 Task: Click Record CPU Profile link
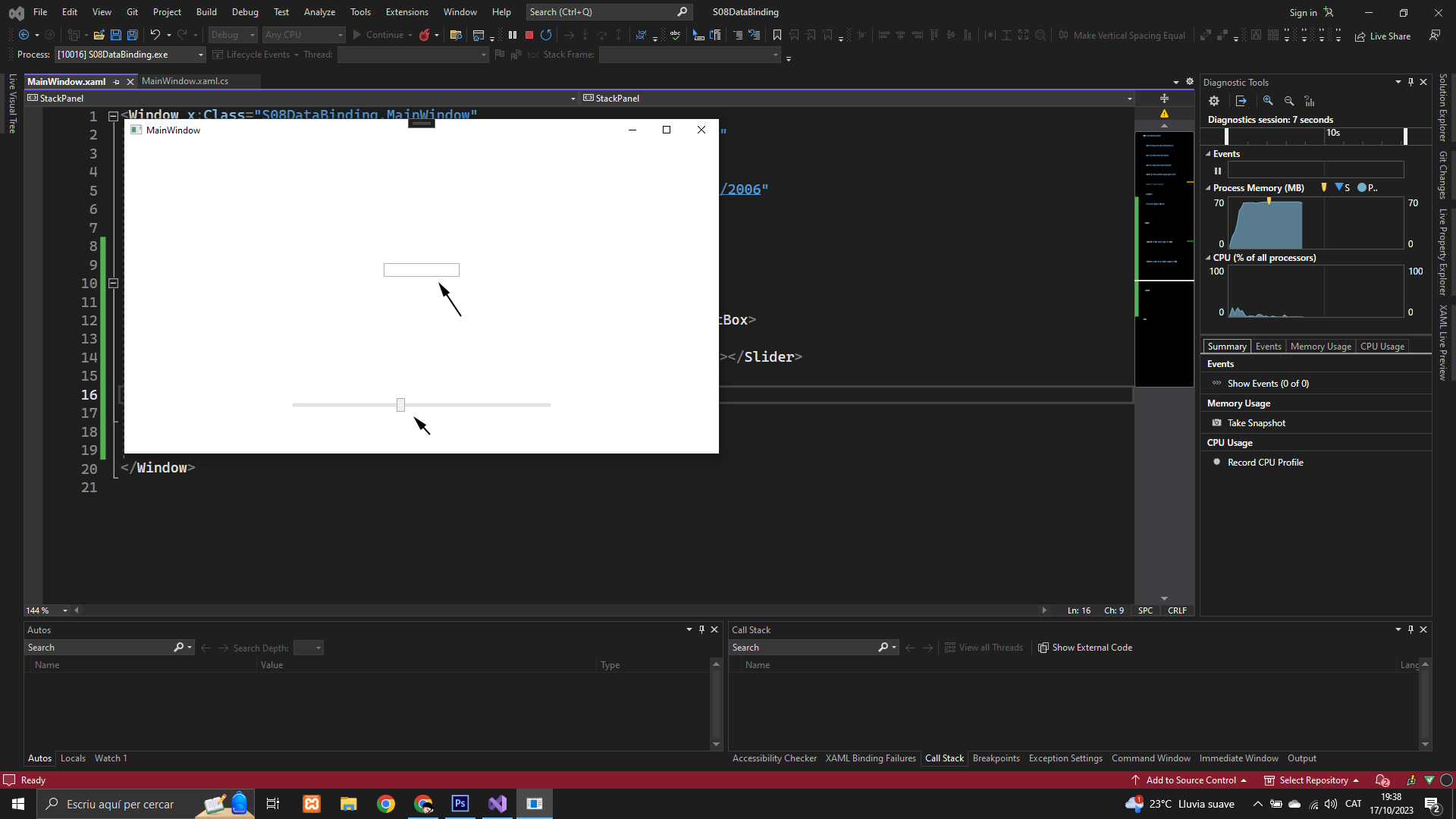click(1265, 463)
